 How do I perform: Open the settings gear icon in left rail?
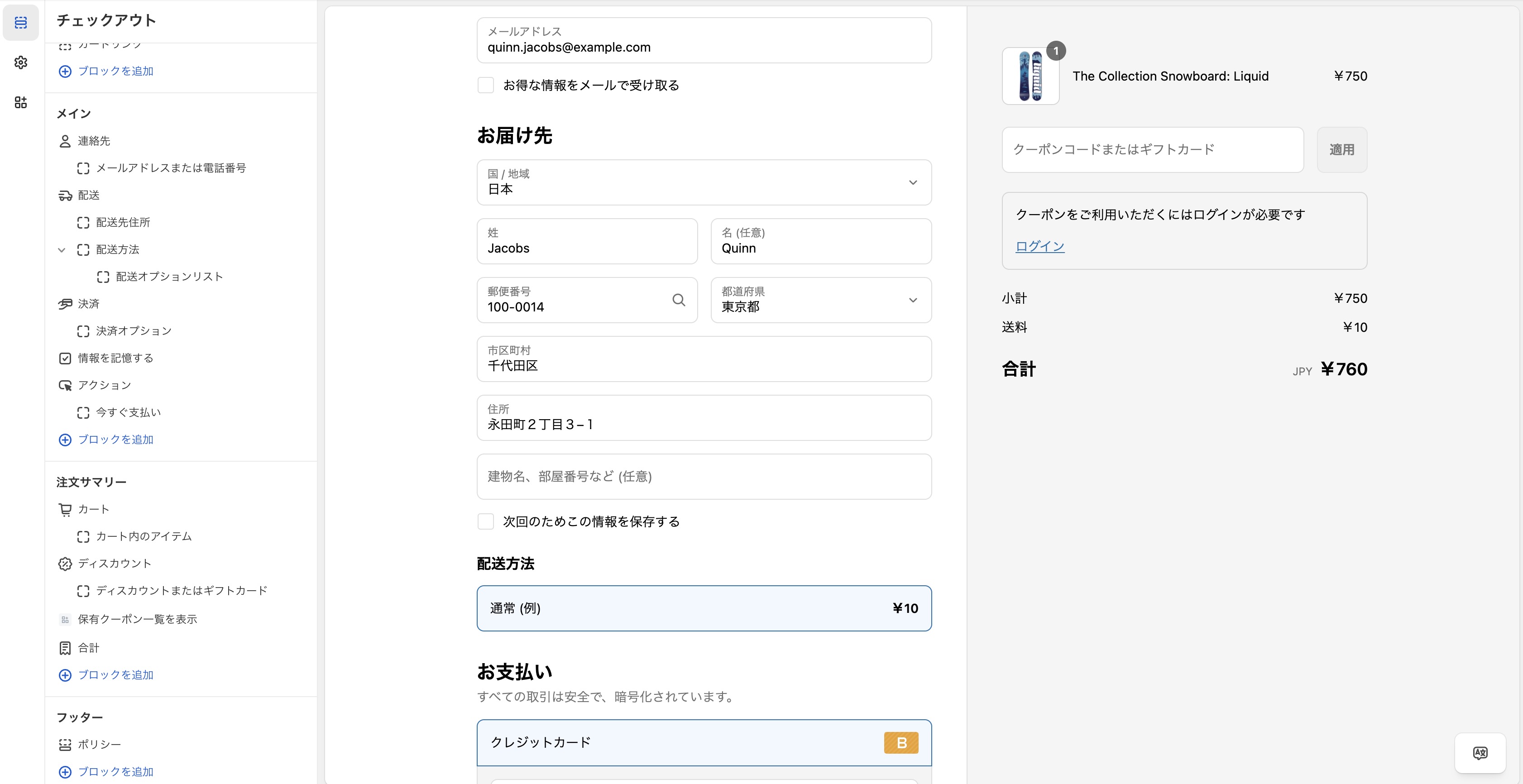[x=21, y=62]
